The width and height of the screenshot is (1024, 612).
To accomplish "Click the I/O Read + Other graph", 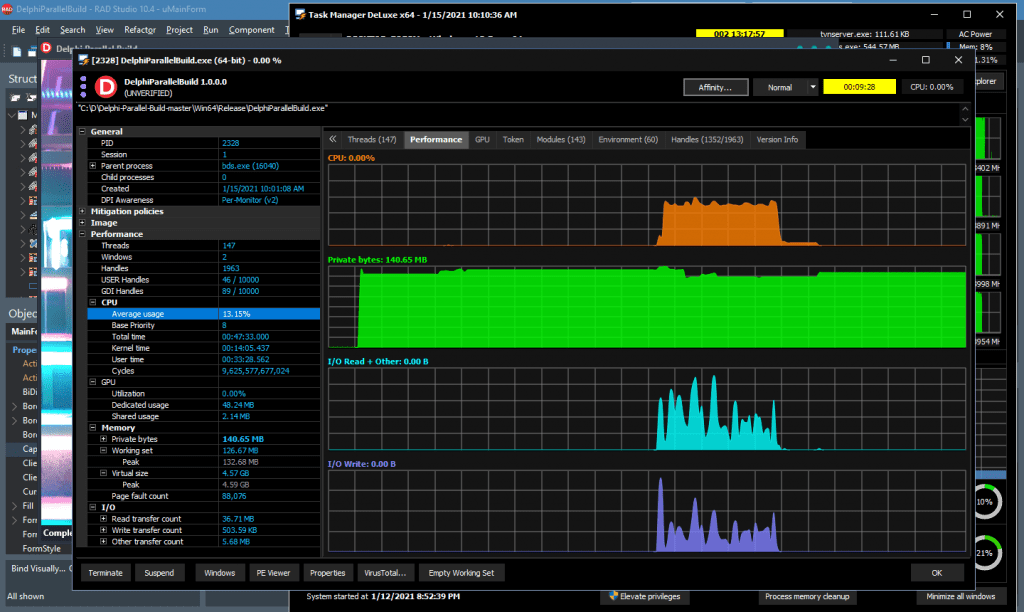I will click(647, 409).
